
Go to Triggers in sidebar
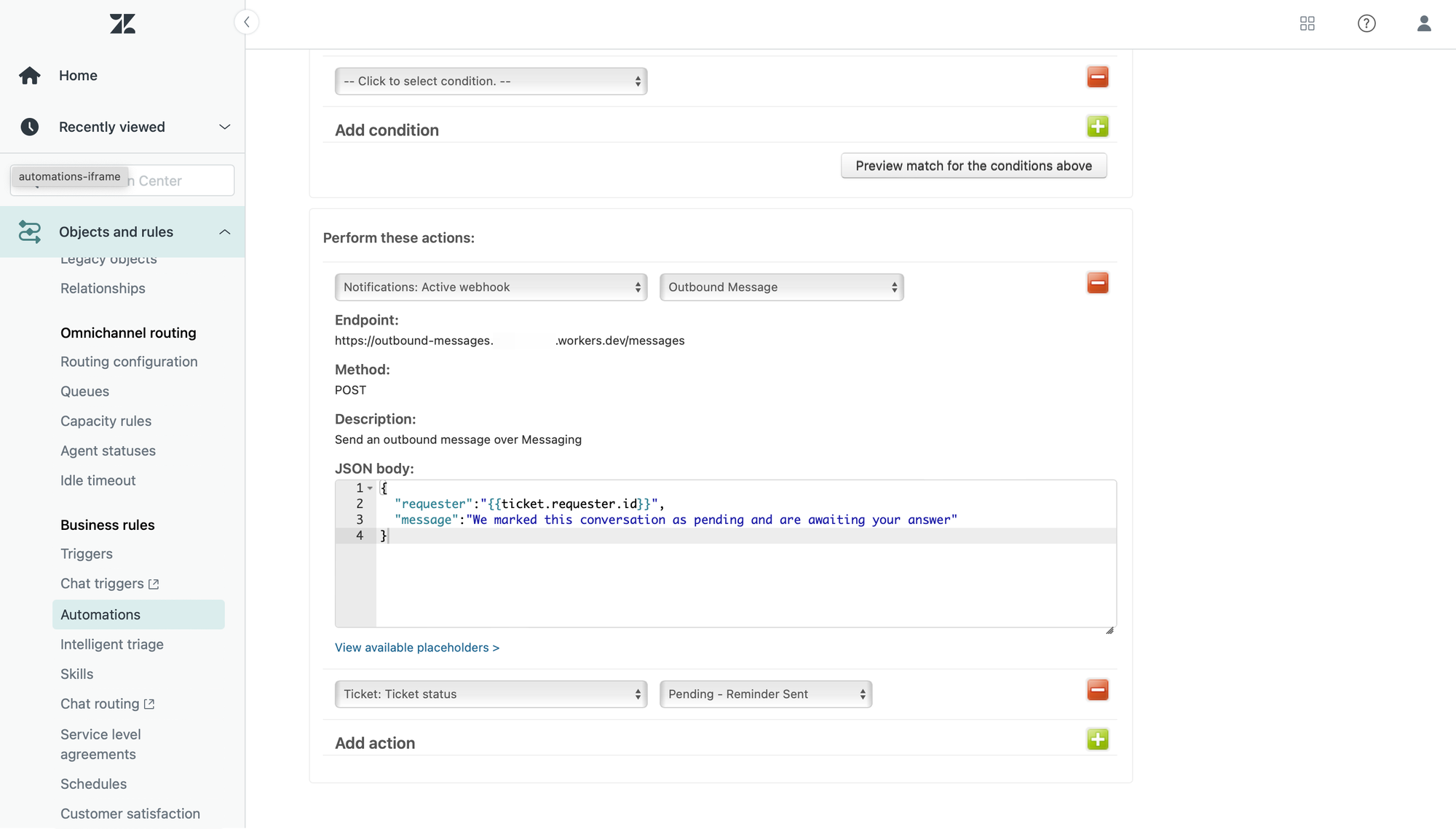pyautogui.click(x=87, y=554)
